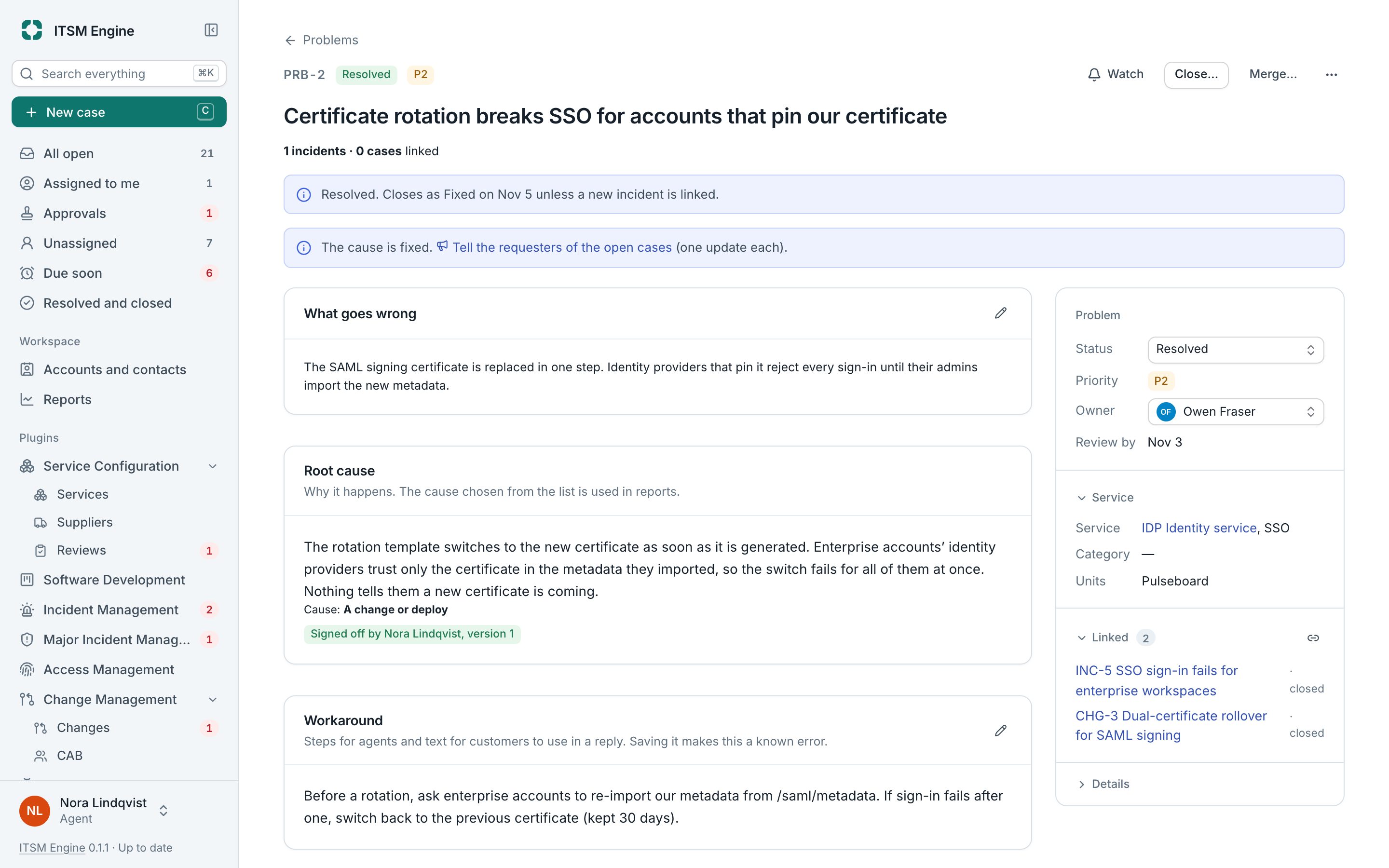Collapse the Linked section
This screenshot has width=1389, height=868.
click(1081, 638)
